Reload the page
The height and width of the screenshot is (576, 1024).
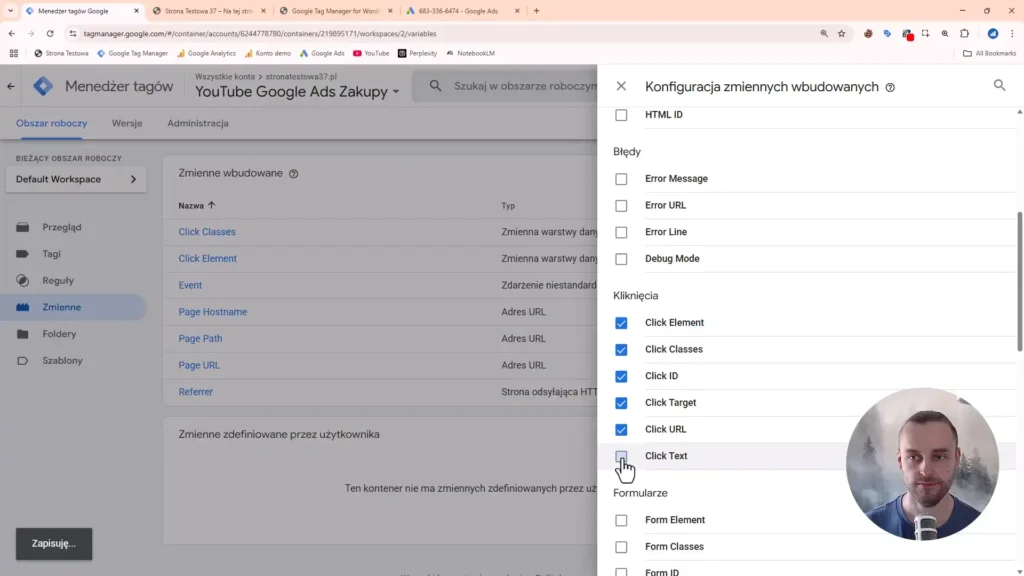coord(50,33)
